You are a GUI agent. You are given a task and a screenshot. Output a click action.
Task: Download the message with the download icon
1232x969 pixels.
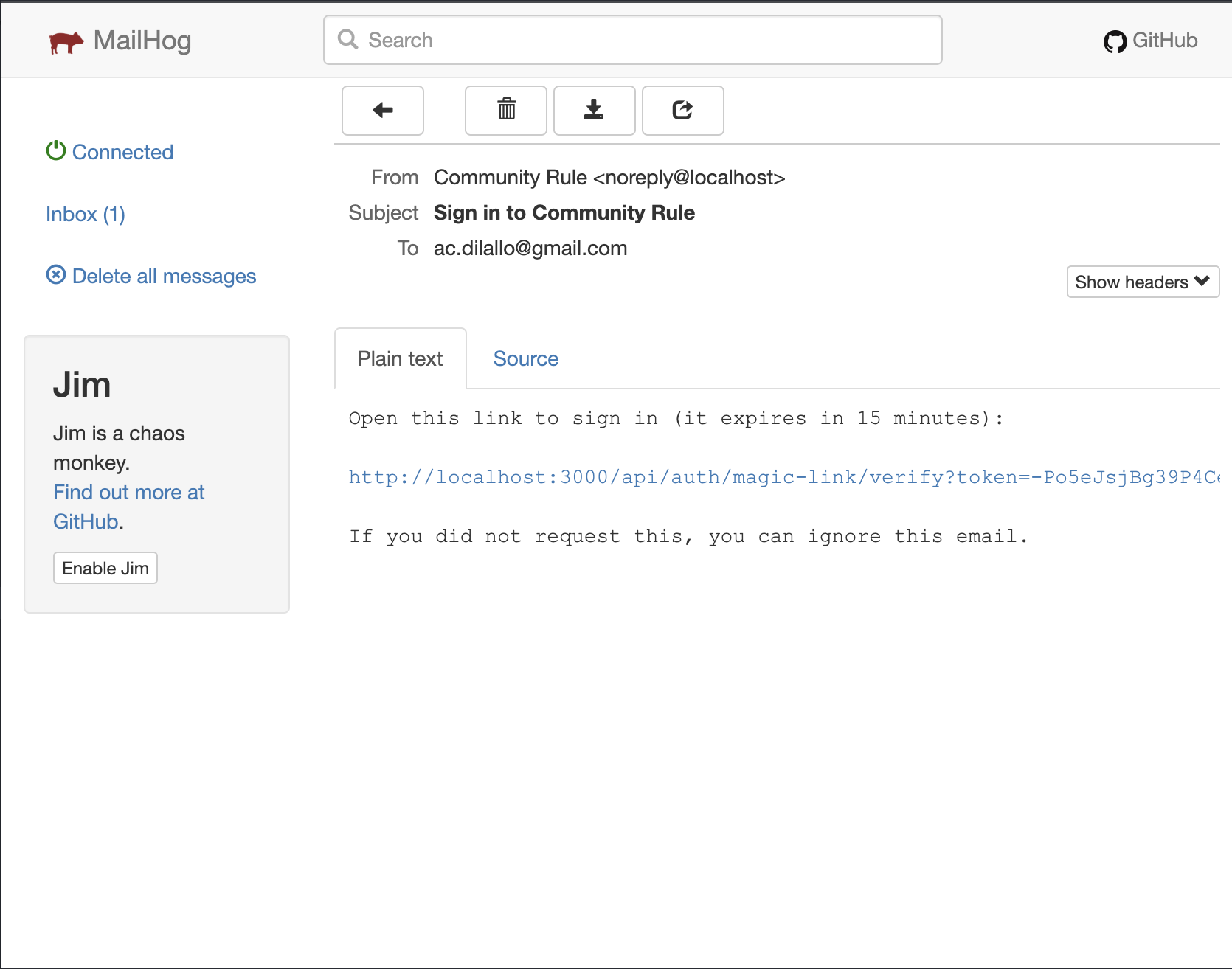pos(595,111)
